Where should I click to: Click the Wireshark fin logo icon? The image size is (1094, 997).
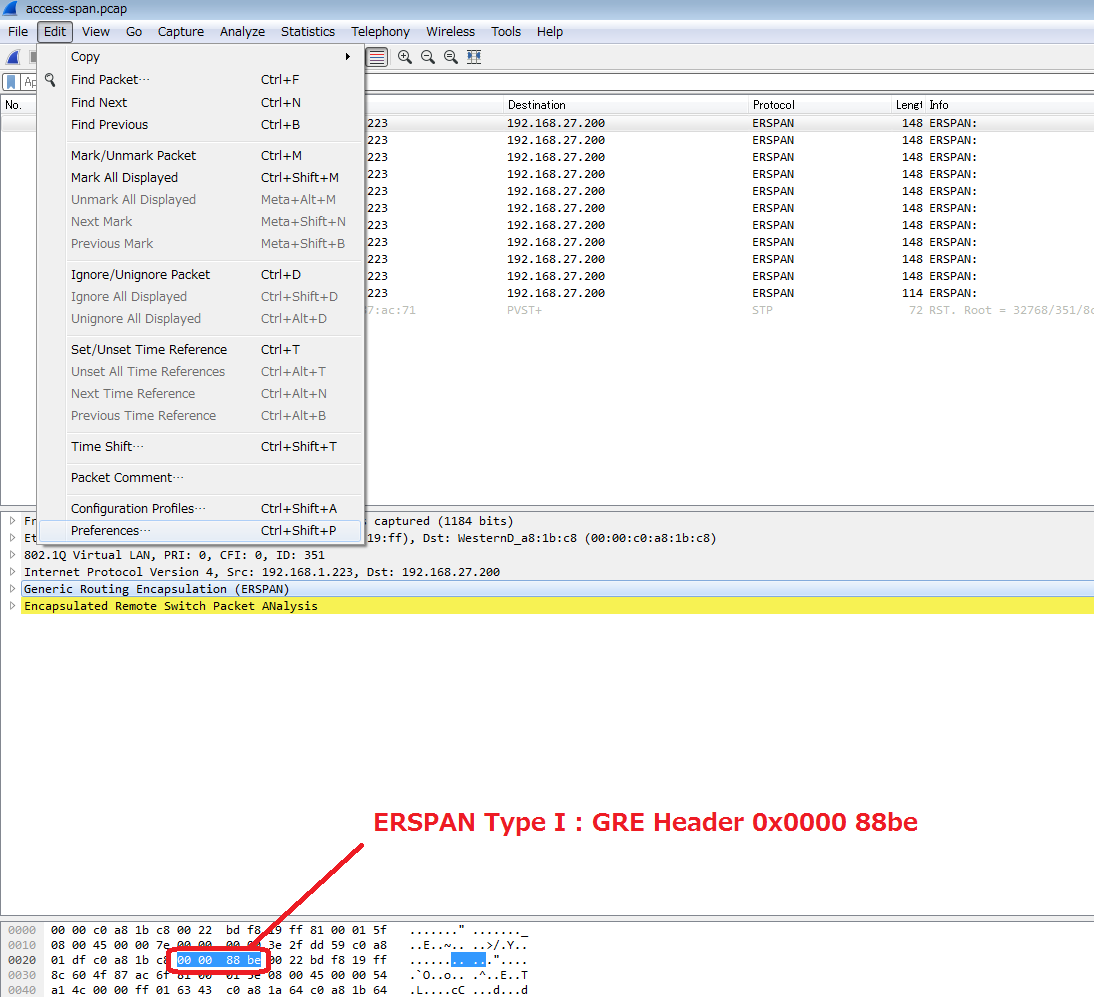pyautogui.click(x=11, y=57)
